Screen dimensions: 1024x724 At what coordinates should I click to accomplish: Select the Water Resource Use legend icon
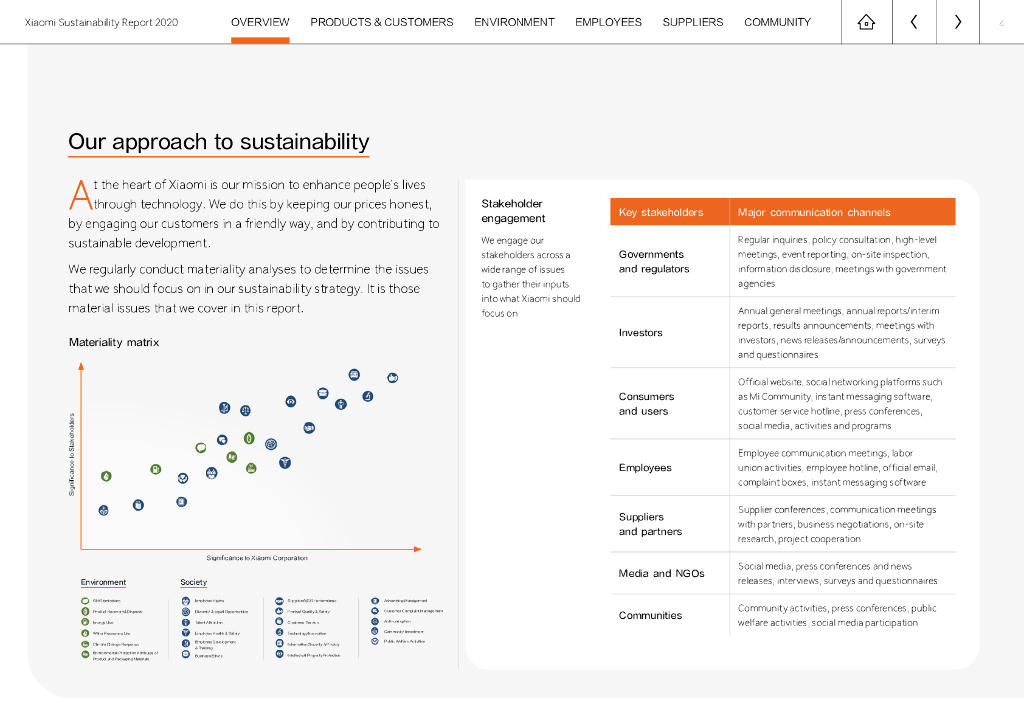point(85,633)
